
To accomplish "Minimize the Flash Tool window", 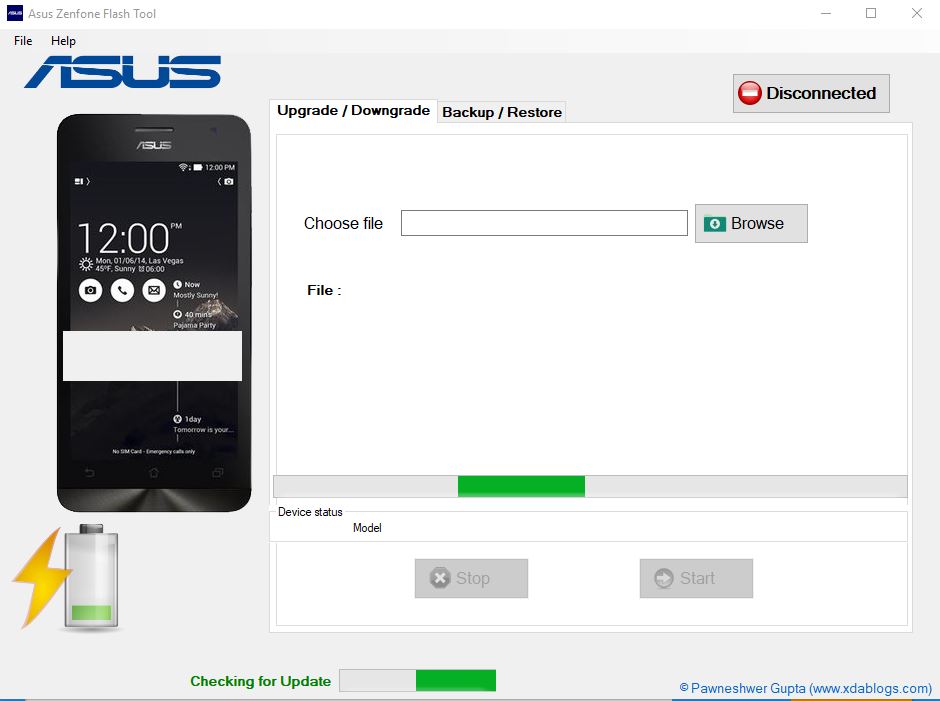I will (826, 13).
